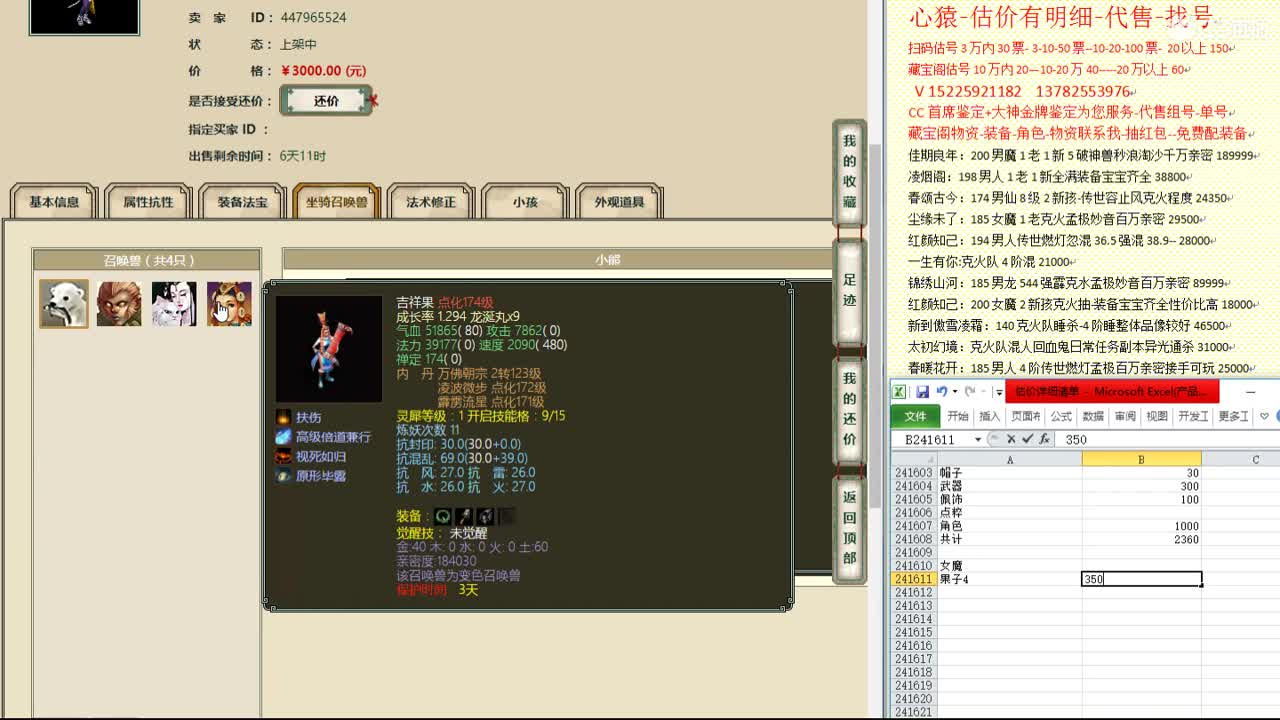Open the Excel 视图 ribbon tab

click(x=1157, y=416)
